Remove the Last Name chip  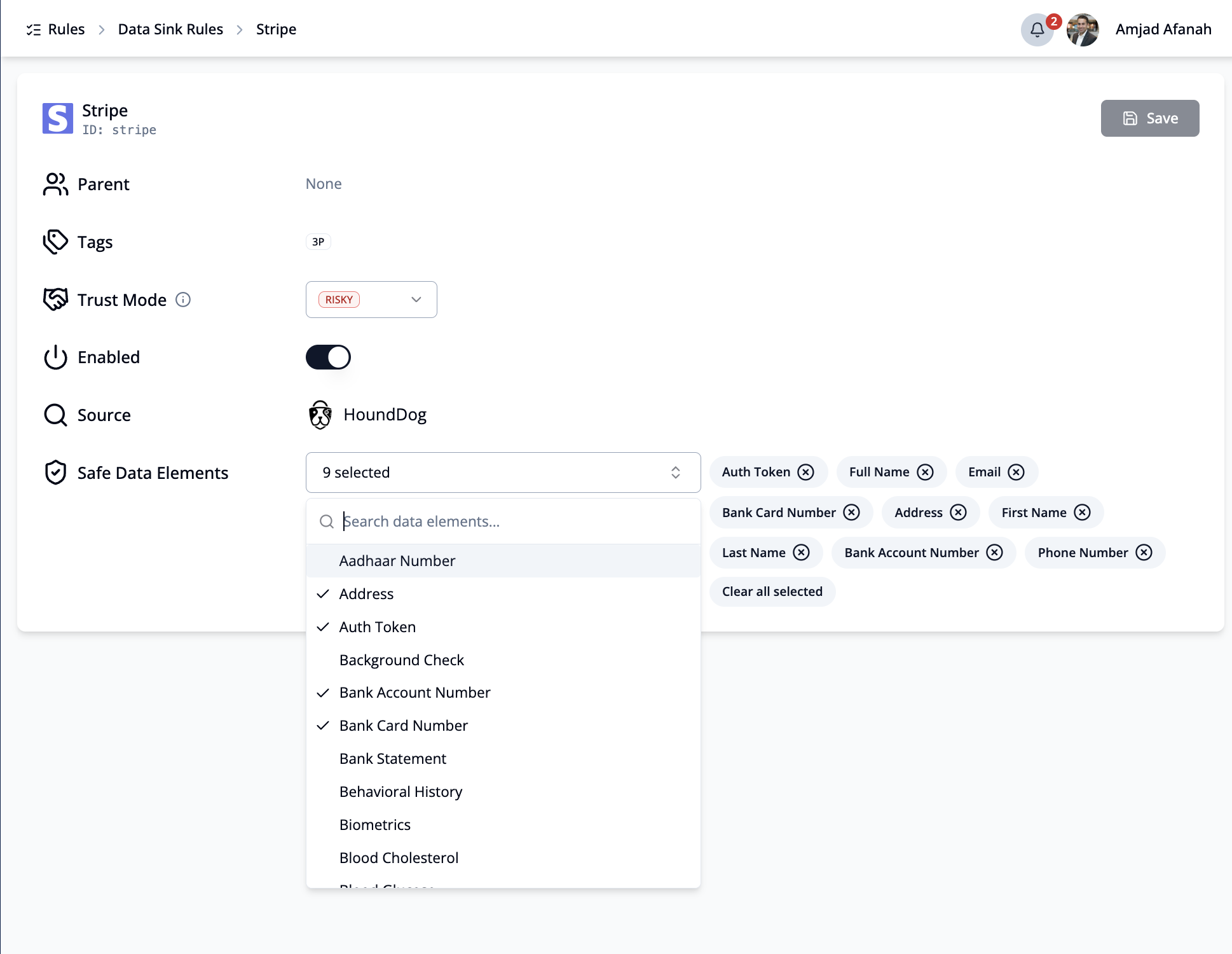(x=802, y=553)
